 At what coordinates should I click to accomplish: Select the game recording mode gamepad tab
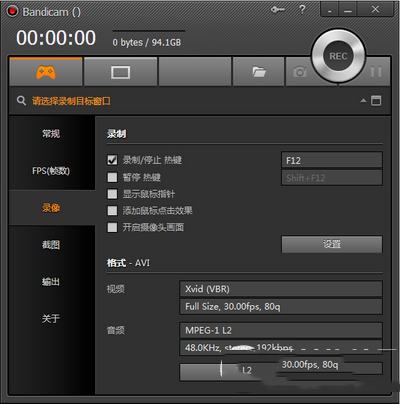click(46, 72)
